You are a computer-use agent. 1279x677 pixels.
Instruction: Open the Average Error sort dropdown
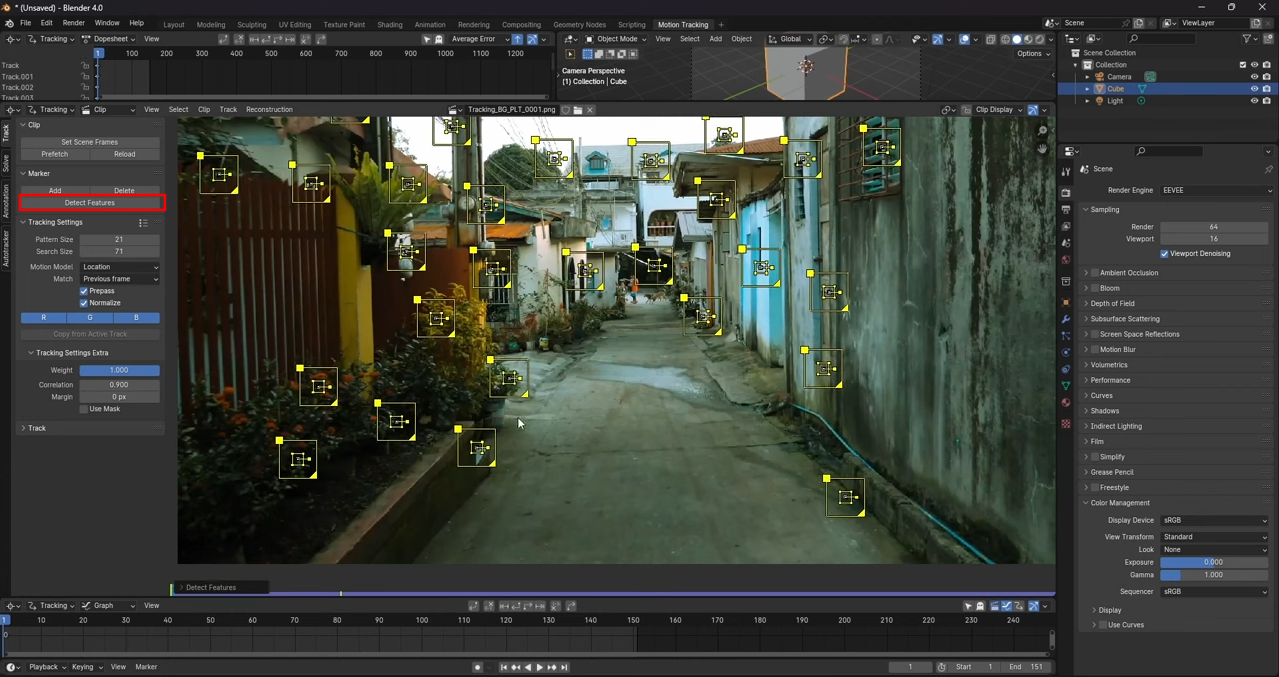[479, 39]
